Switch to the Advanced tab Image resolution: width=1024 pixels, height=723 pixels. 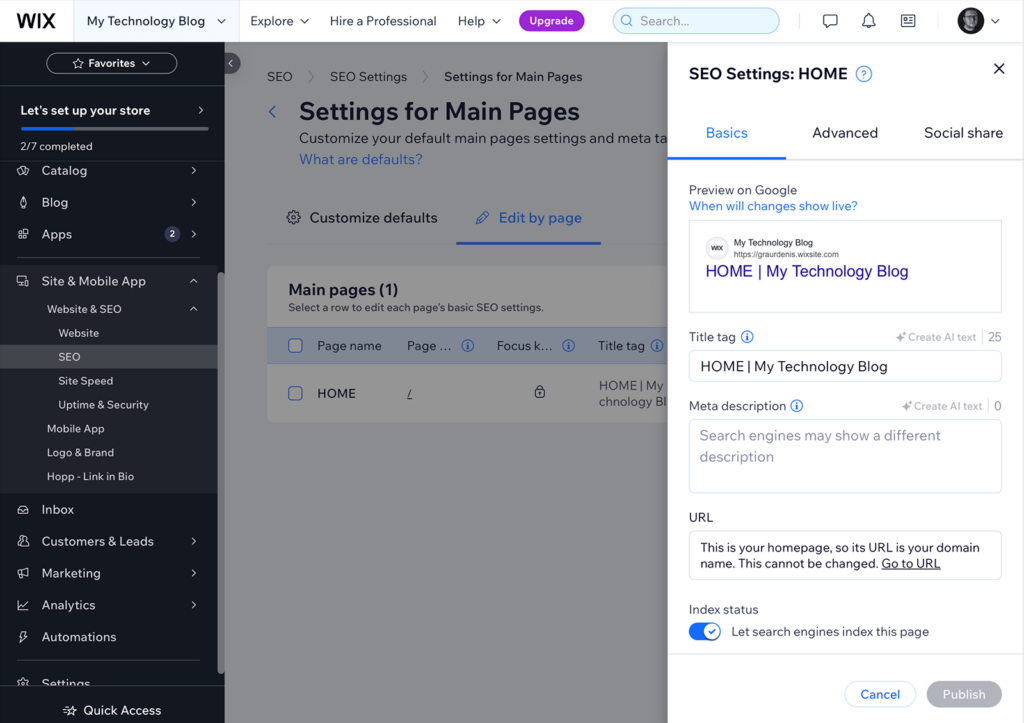click(x=844, y=133)
